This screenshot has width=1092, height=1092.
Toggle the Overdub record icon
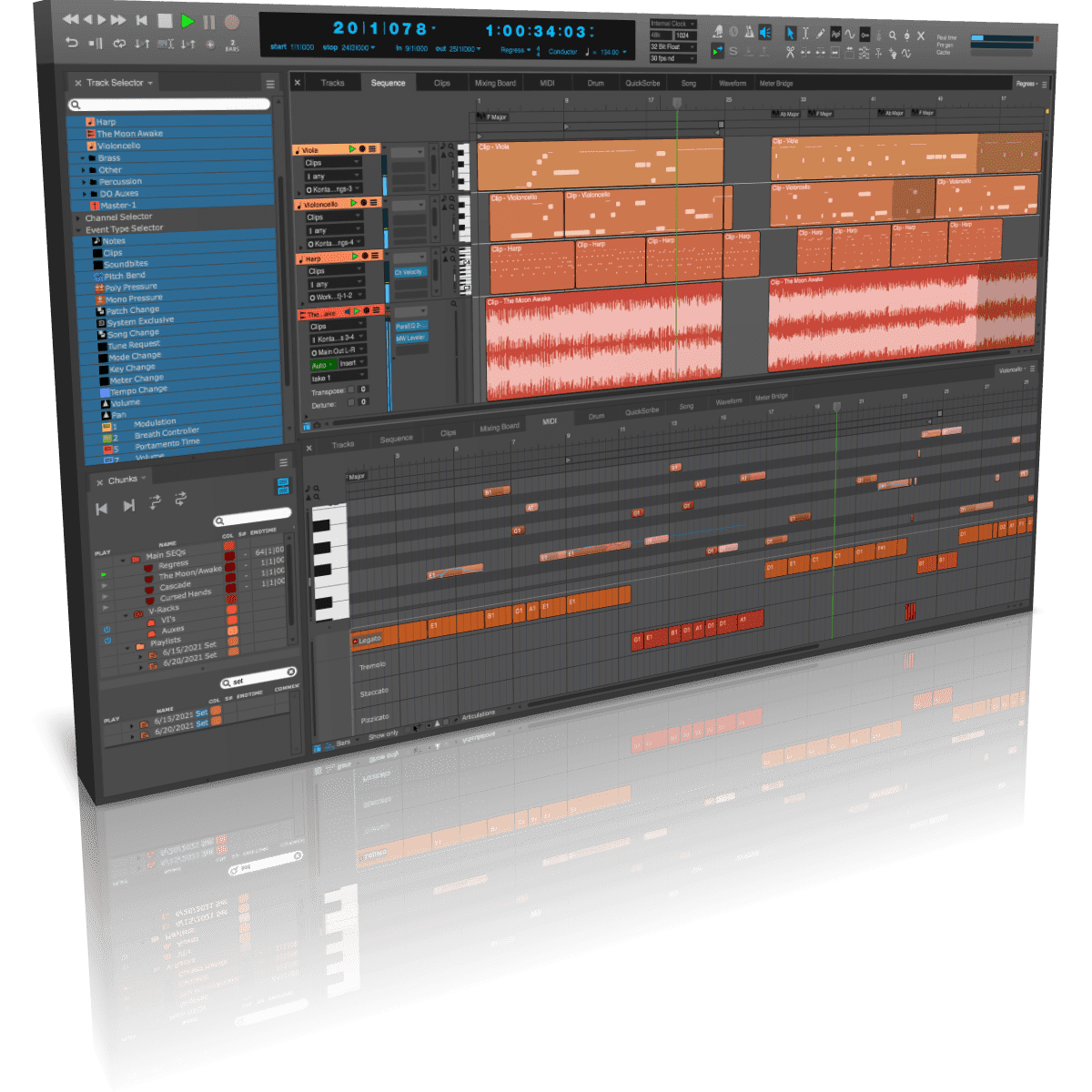pyautogui.click(x=210, y=44)
